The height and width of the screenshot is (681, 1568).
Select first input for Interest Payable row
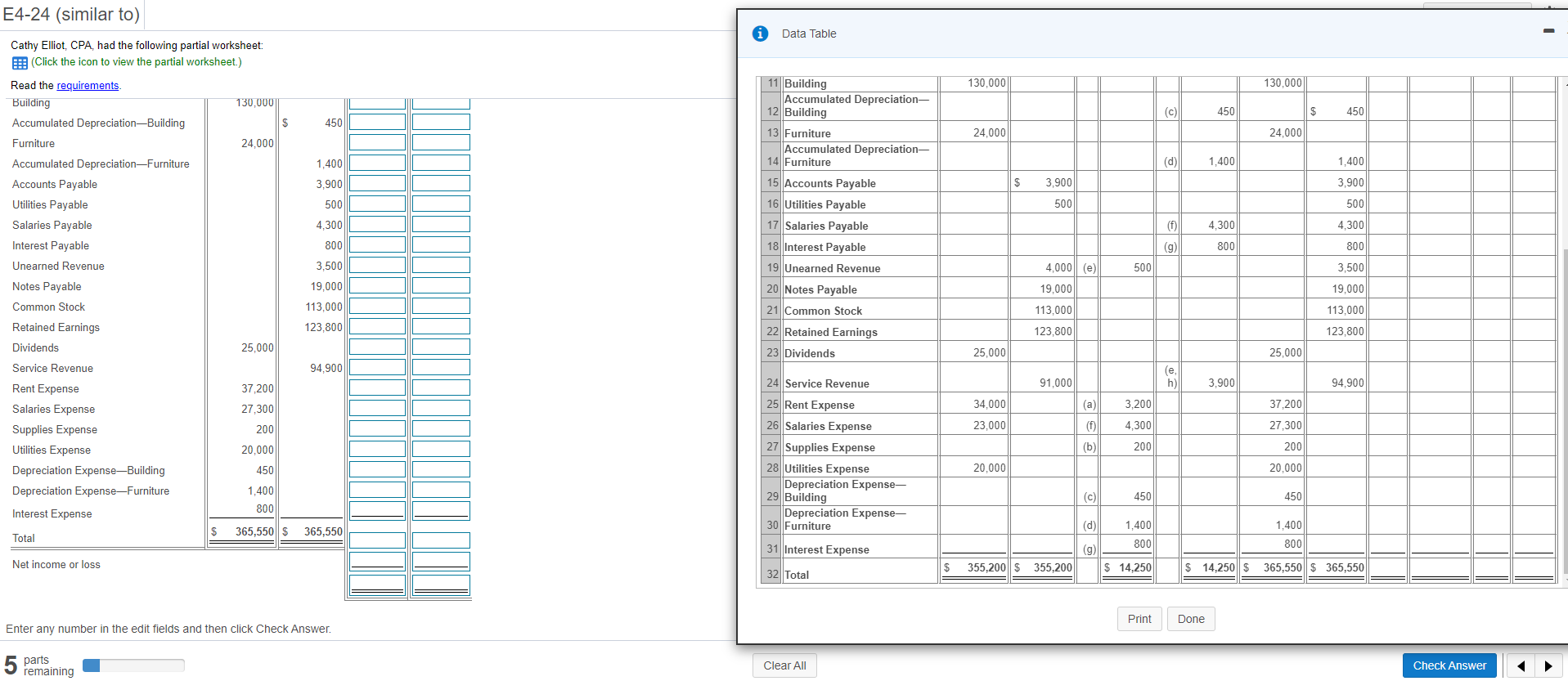click(x=377, y=244)
